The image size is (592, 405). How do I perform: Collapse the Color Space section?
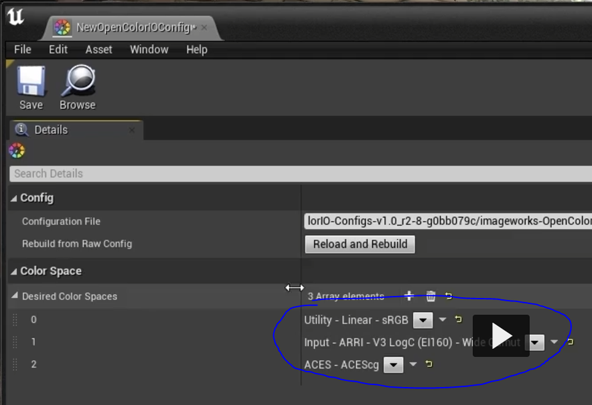point(14,271)
